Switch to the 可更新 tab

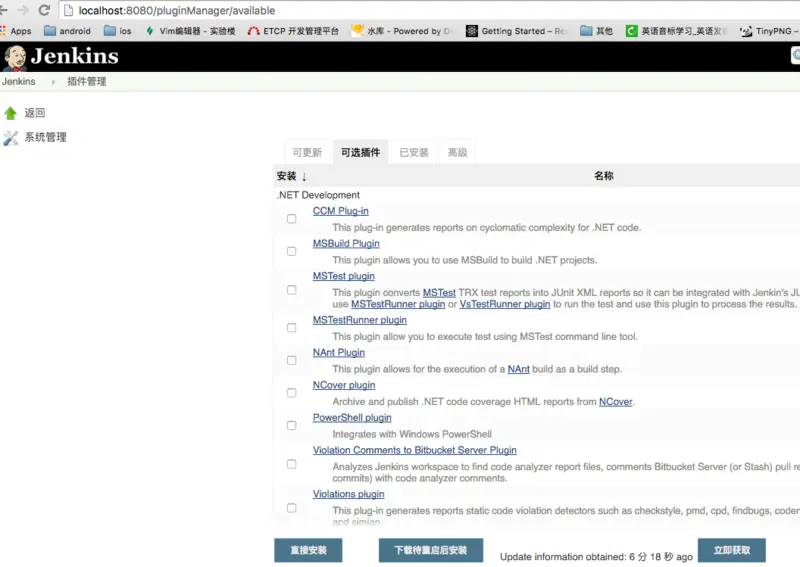(x=307, y=152)
